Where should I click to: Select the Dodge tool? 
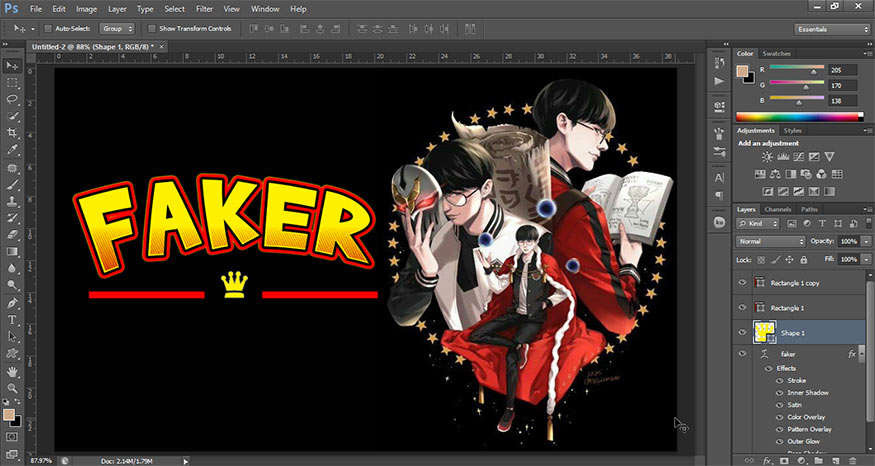click(x=12, y=286)
